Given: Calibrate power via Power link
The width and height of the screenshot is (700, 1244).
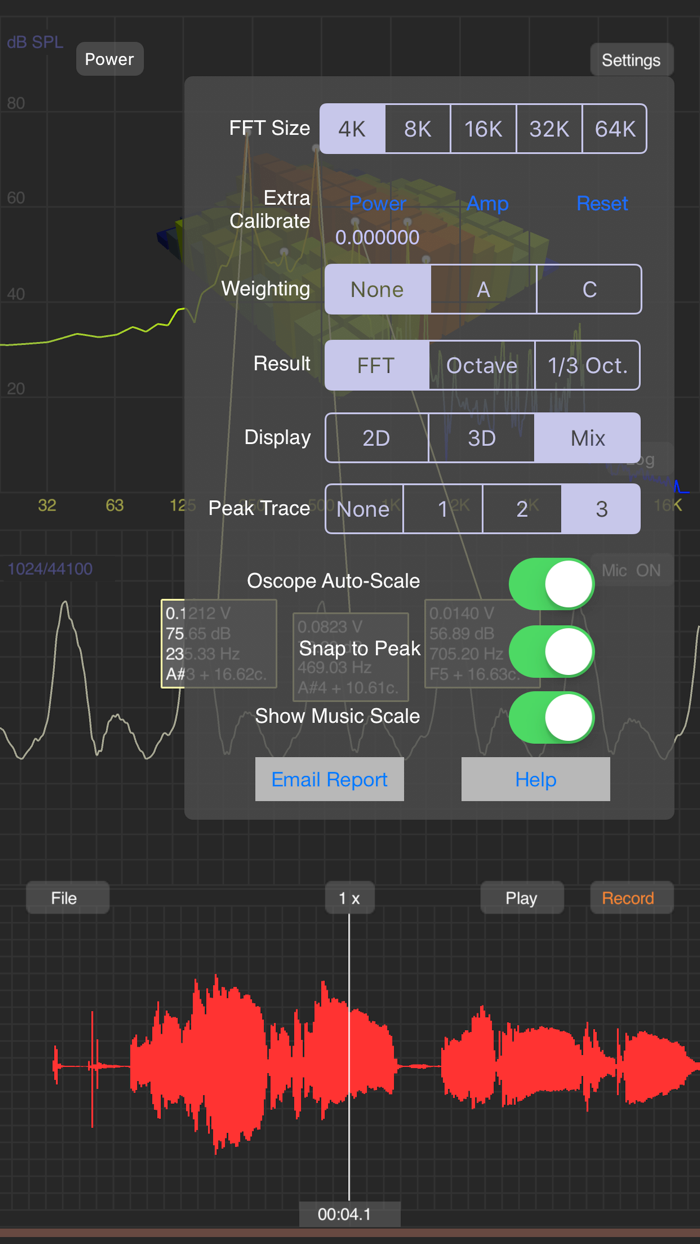Looking at the screenshot, I should coord(377,203).
